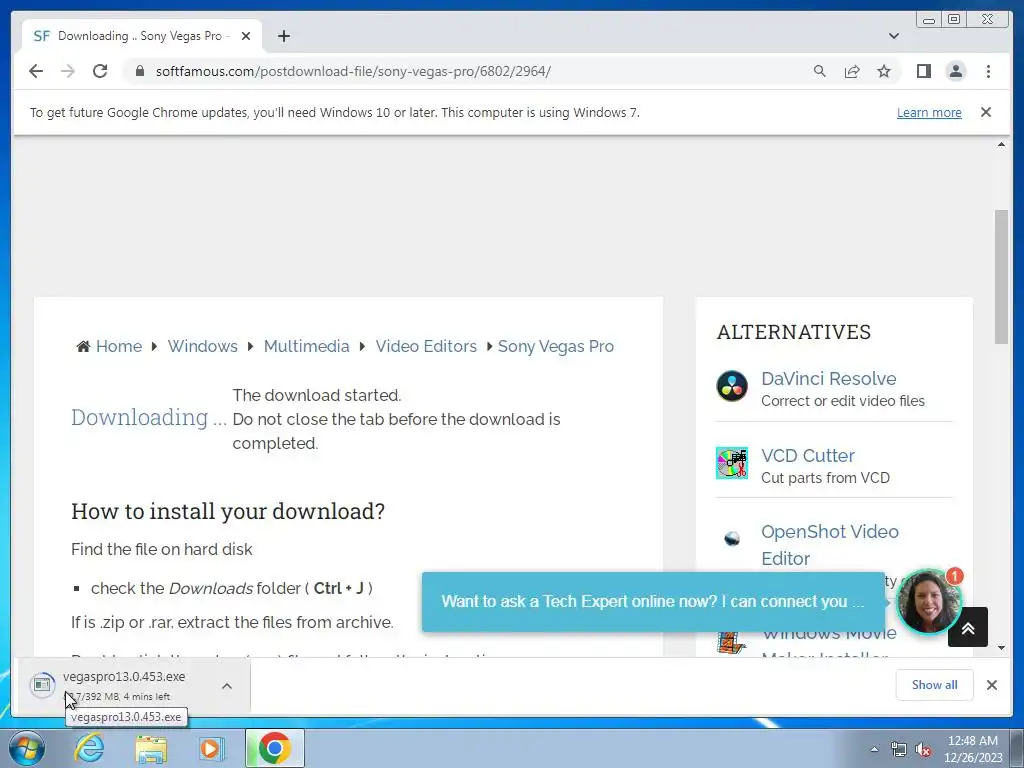This screenshot has height=768, width=1024.
Task: Open Windows Media Player from taskbar
Action: 211,748
